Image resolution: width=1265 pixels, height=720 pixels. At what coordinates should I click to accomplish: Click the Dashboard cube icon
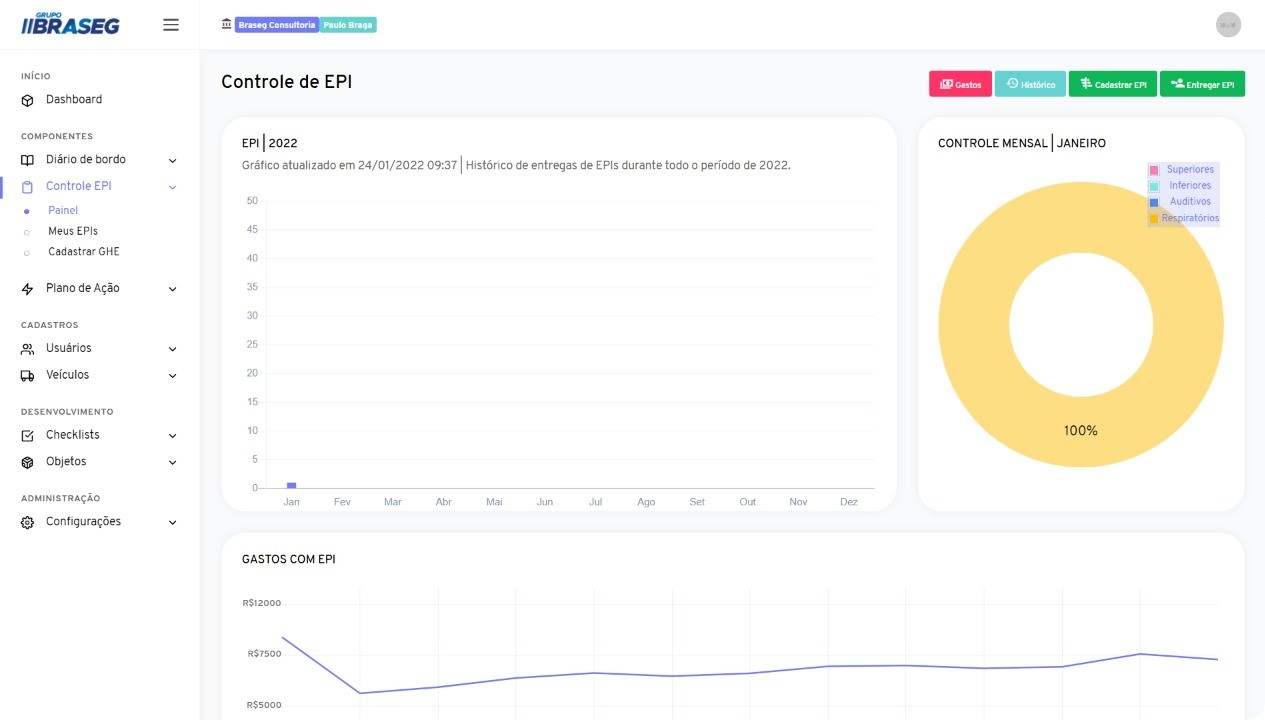pyautogui.click(x=27, y=100)
